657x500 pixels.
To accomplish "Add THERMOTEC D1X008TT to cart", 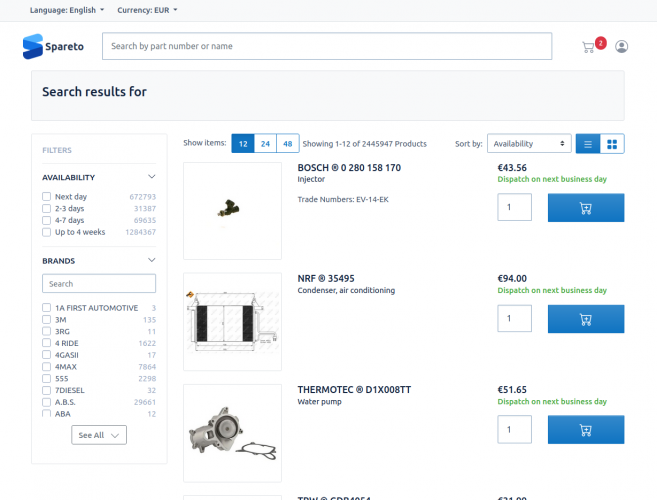I will (x=586, y=430).
